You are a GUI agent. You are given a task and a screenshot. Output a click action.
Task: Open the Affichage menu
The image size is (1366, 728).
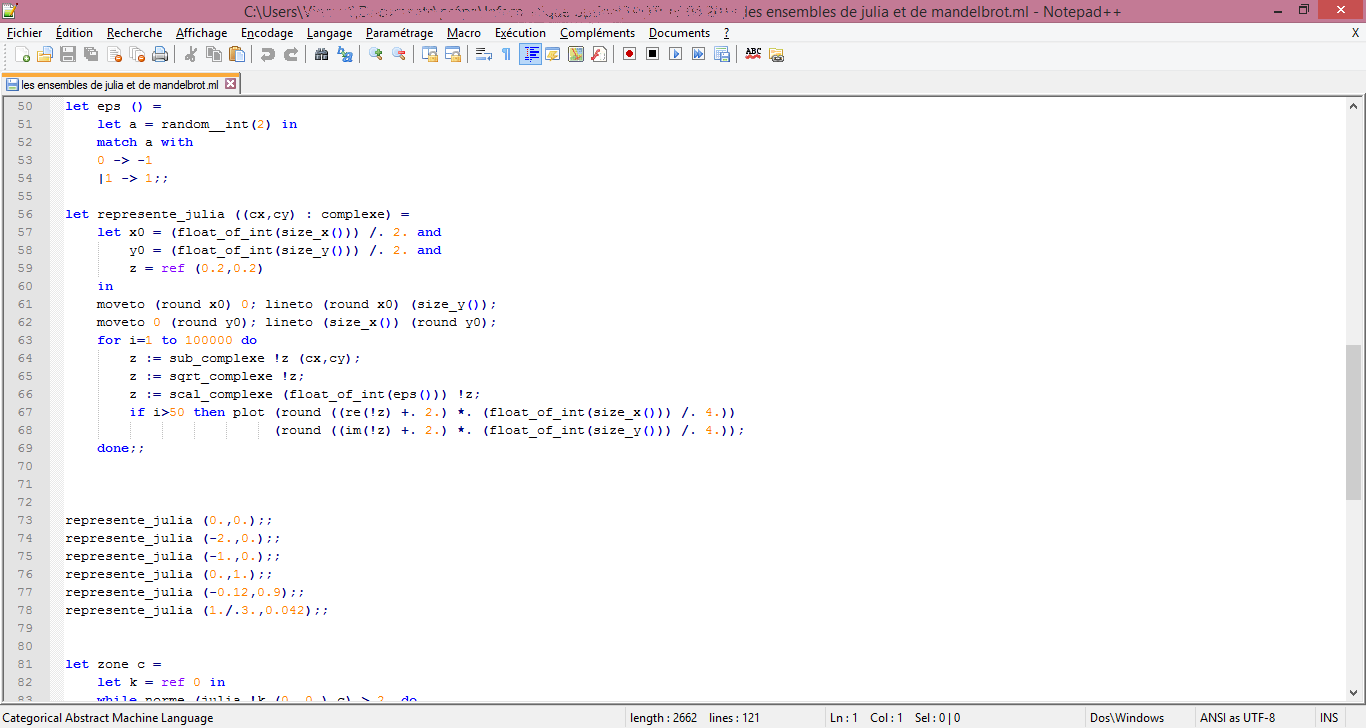pyautogui.click(x=202, y=33)
